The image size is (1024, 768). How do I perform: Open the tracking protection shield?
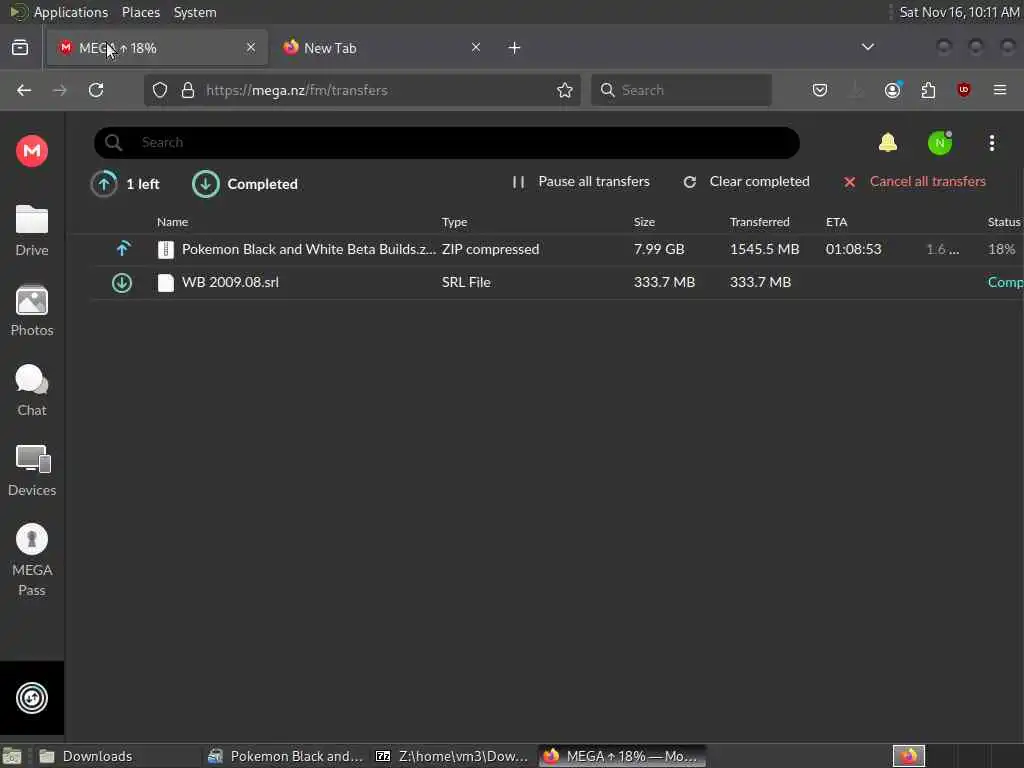pos(160,90)
